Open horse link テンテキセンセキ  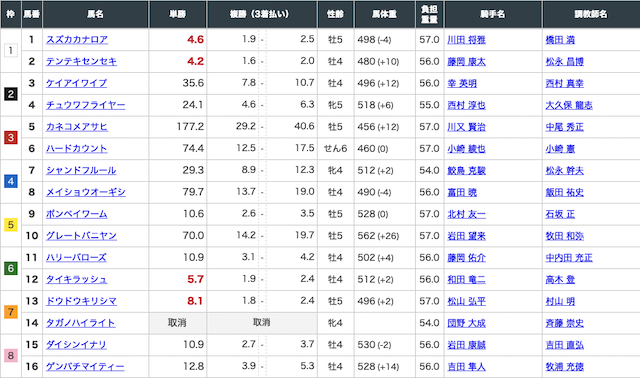click(81, 61)
